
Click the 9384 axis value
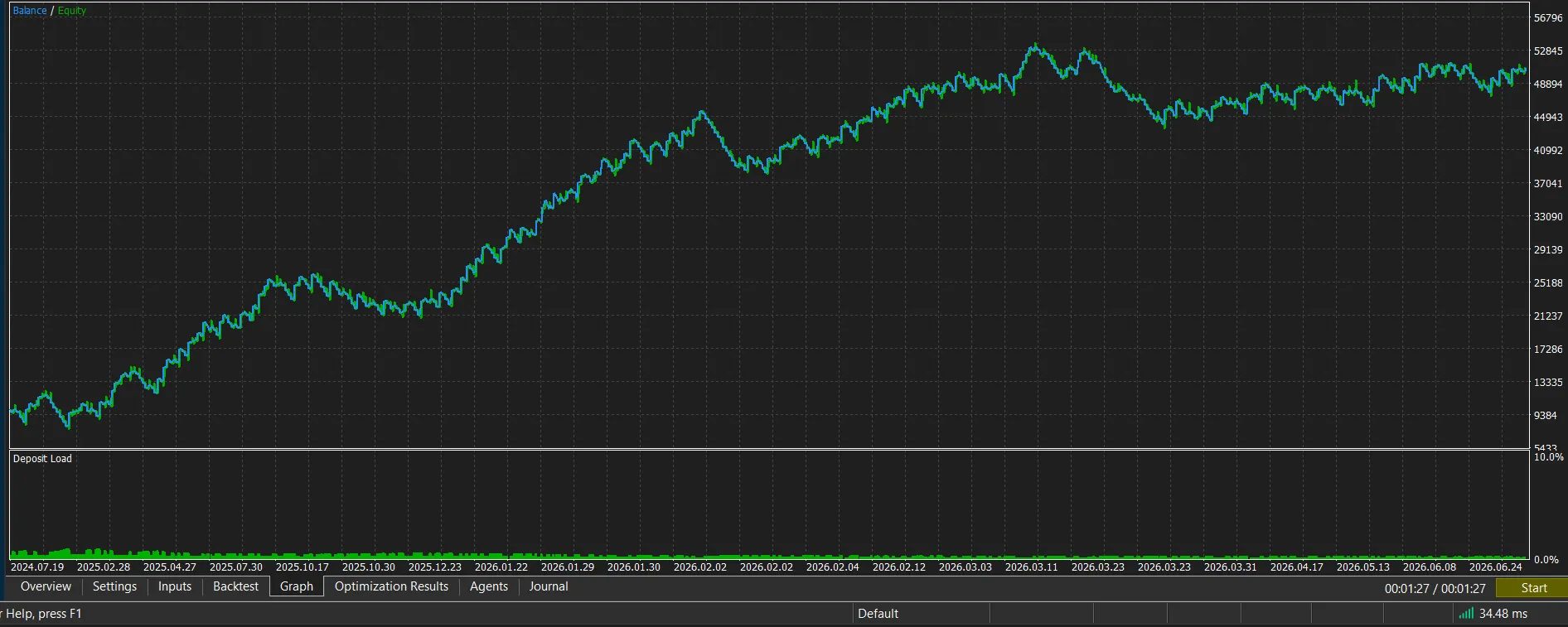point(1545,416)
